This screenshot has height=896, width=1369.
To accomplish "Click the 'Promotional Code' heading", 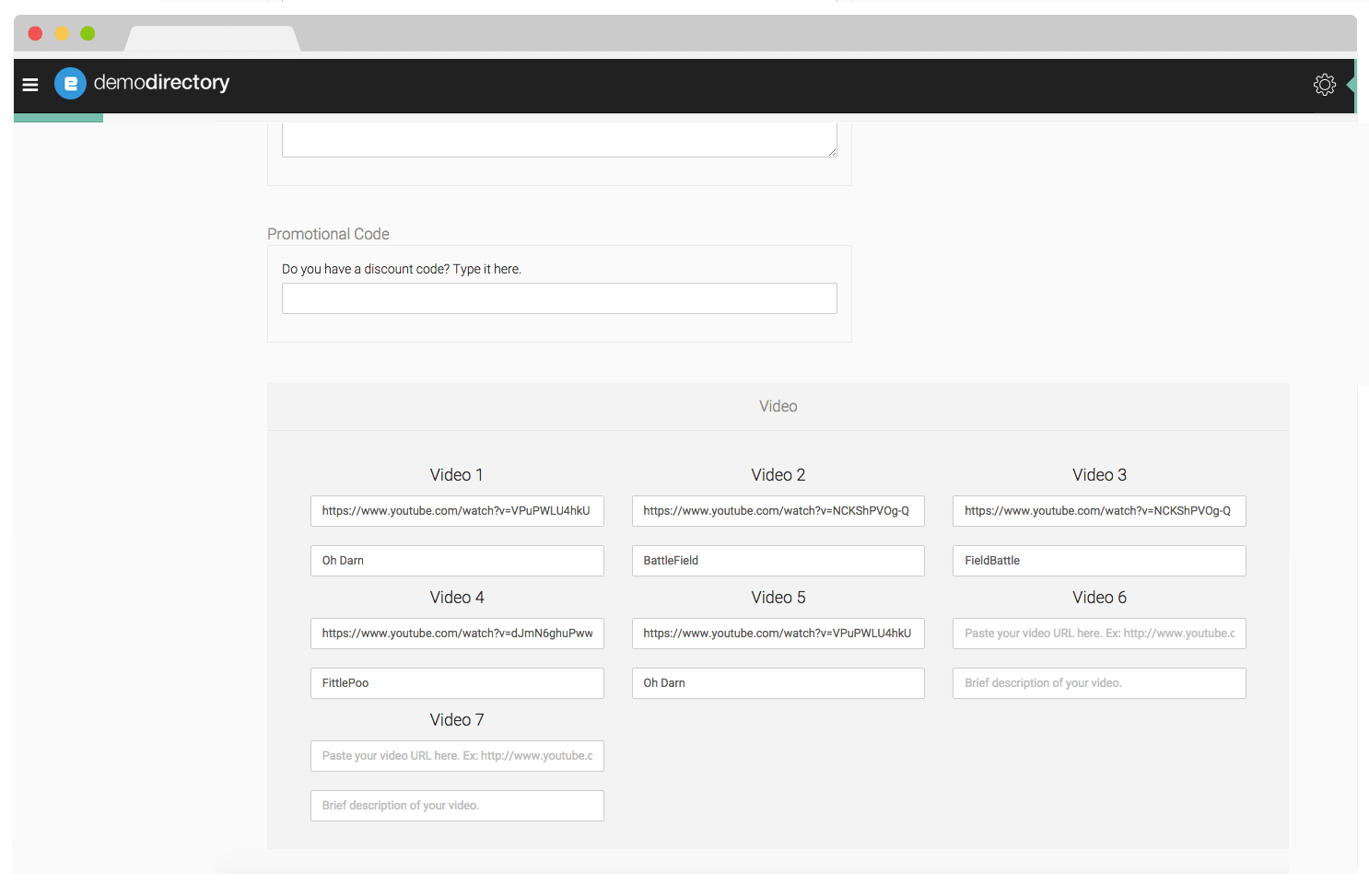I will coord(328,234).
